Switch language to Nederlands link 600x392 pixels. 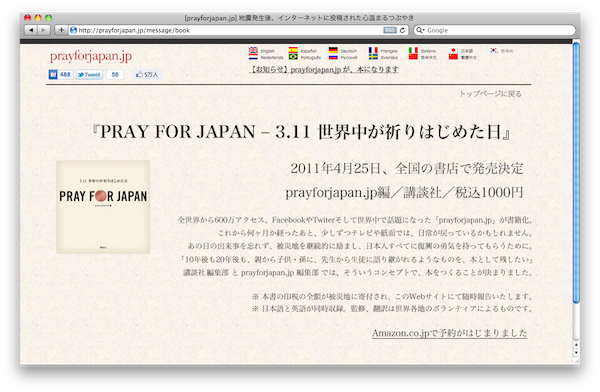[x=272, y=57]
